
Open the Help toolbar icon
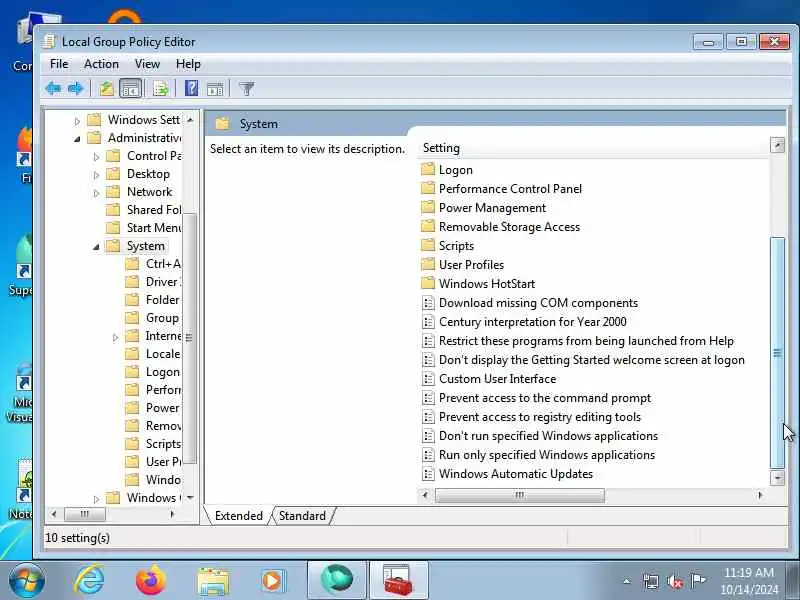(191, 89)
